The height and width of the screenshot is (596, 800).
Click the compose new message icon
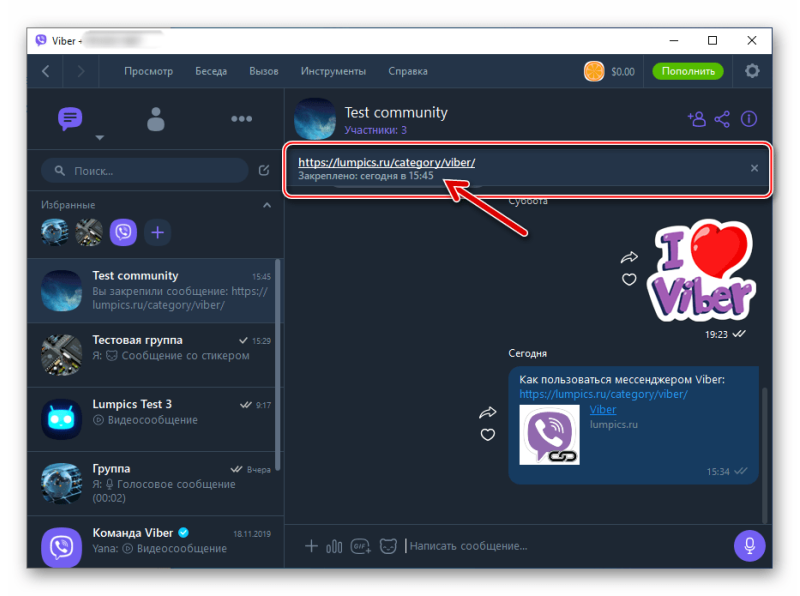[x=264, y=170]
